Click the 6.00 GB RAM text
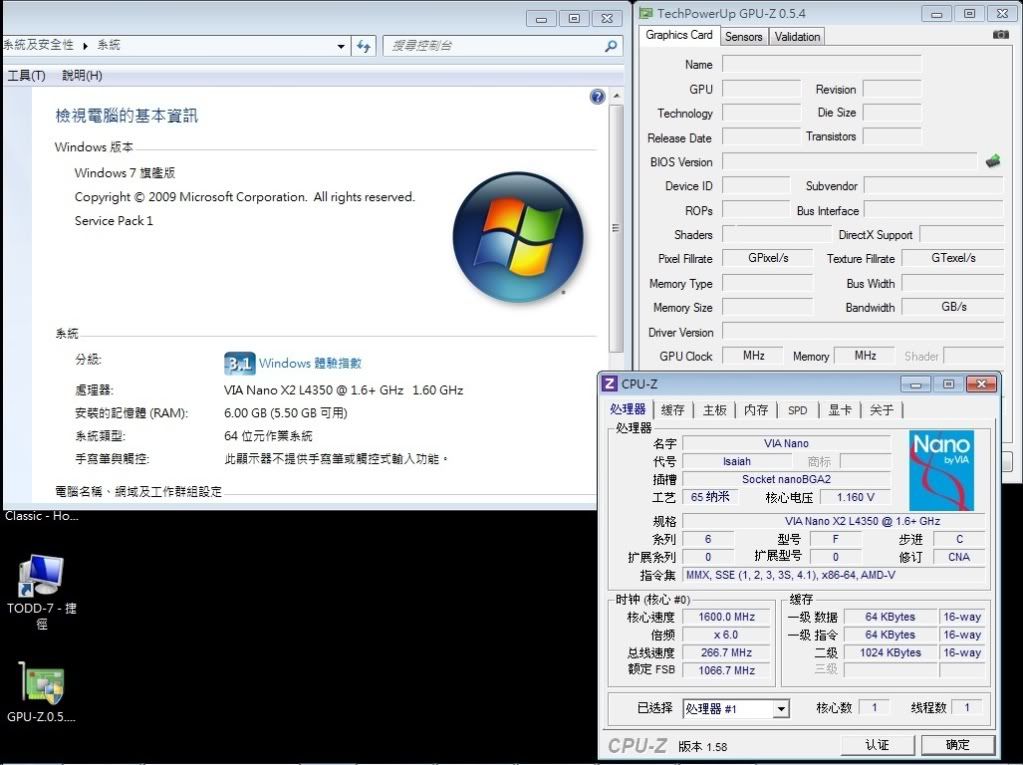 click(285, 413)
